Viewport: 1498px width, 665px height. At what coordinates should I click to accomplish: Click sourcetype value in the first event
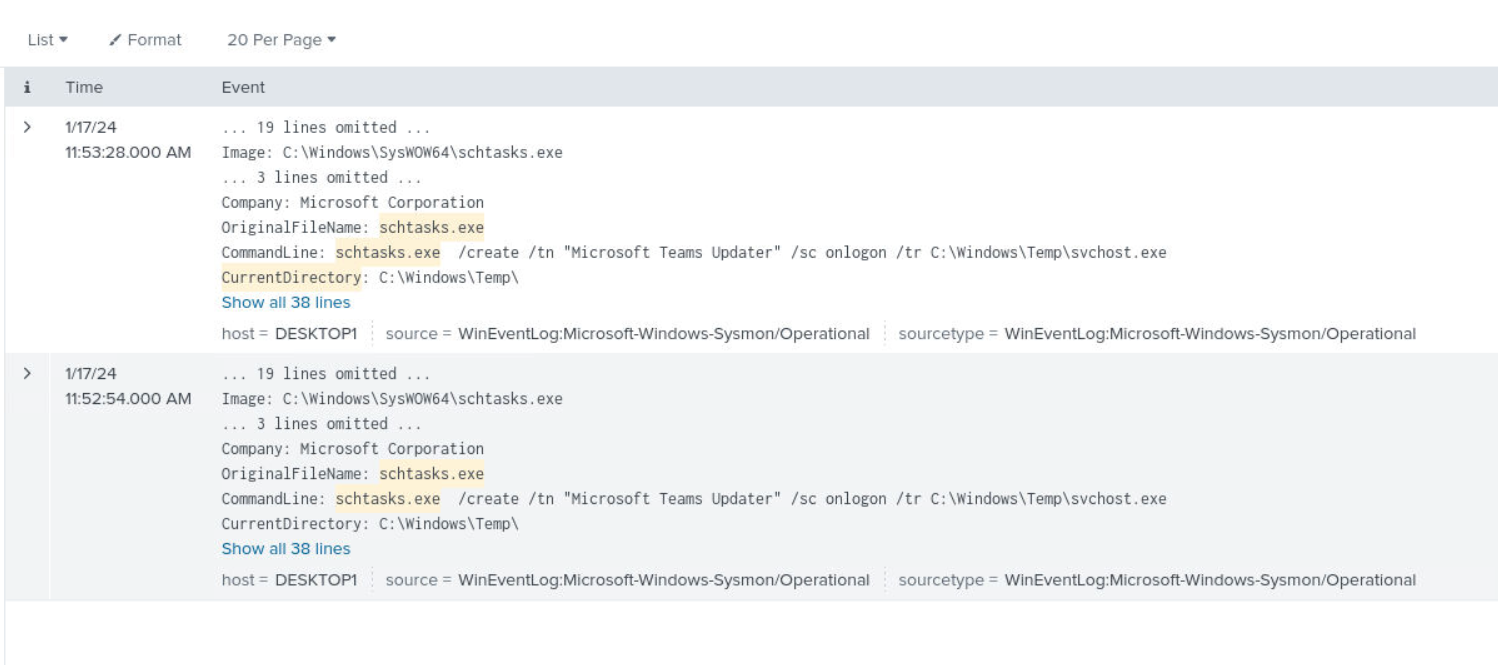point(1210,334)
